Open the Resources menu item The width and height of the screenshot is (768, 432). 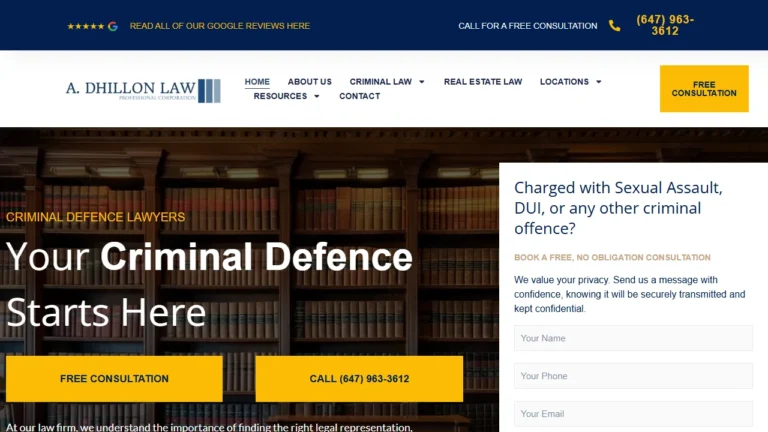[280, 96]
